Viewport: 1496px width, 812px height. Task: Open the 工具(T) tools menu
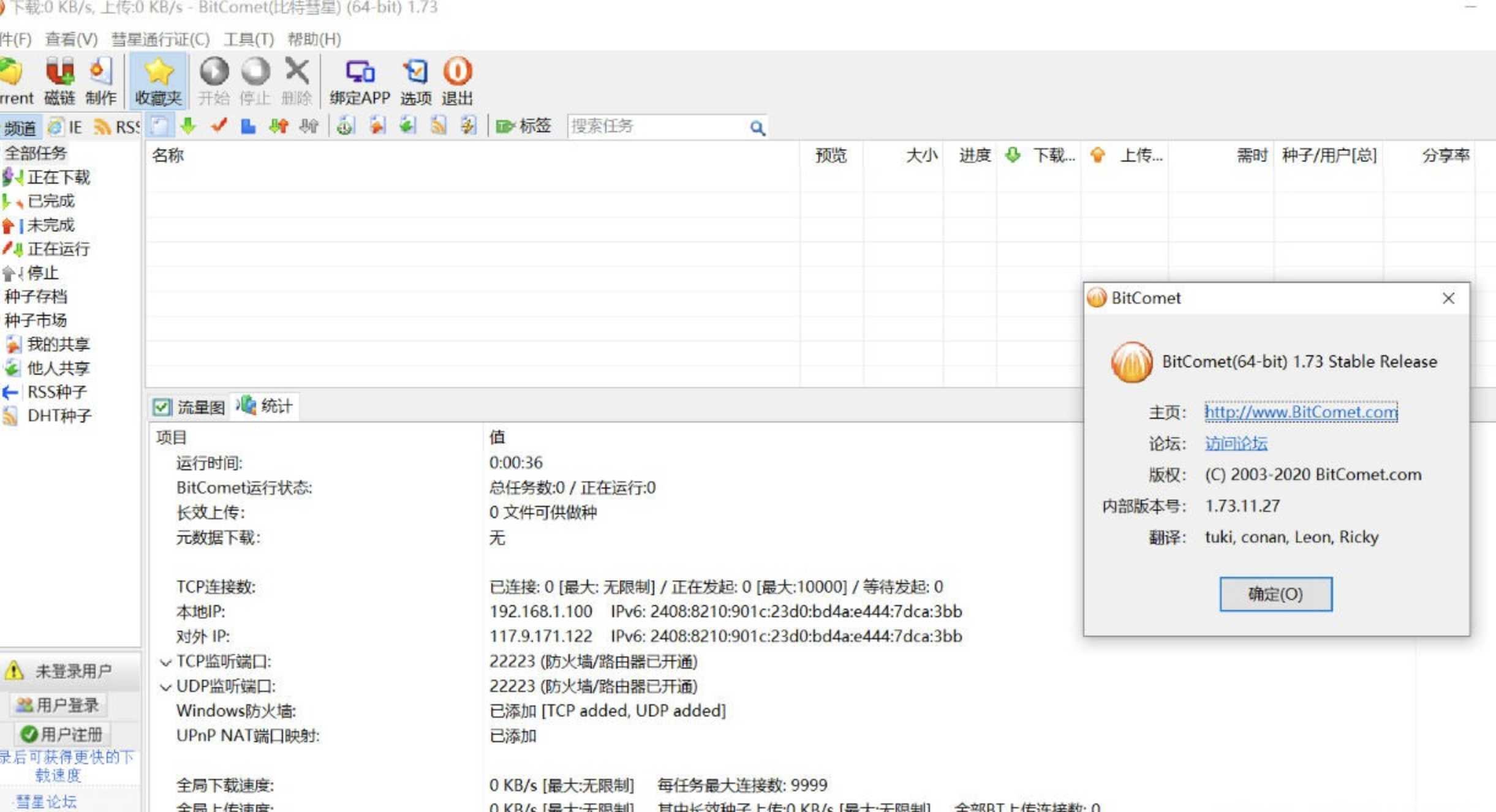tap(249, 39)
